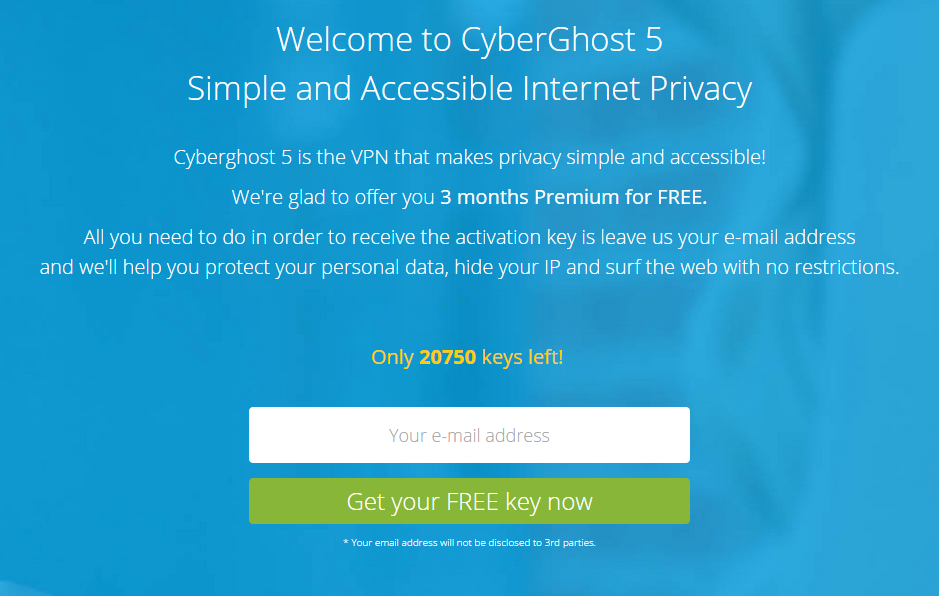The height and width of the screenshot is (596, 939).
Task: Click the 'Your e-mail address' input field
Action: 469,435
